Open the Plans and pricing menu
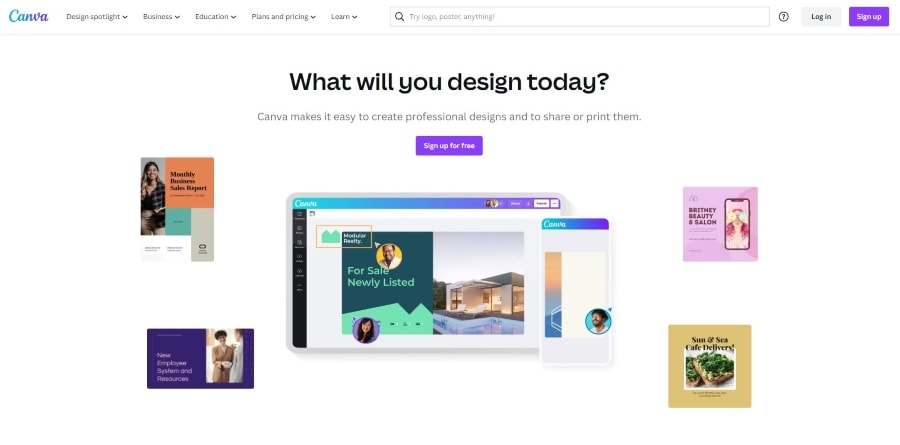The image size is (900, 445). (x=284, y=17)
